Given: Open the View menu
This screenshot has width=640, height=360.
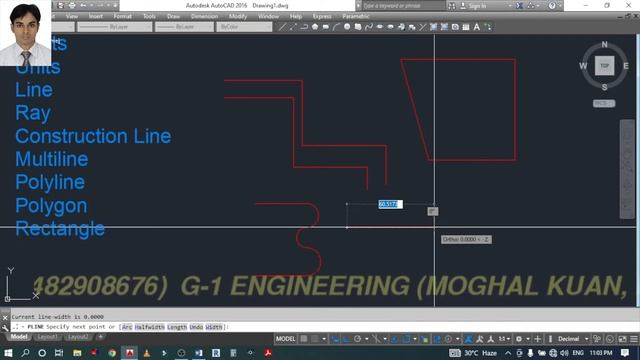Looking at the screenshot, I should coord(72,16).
